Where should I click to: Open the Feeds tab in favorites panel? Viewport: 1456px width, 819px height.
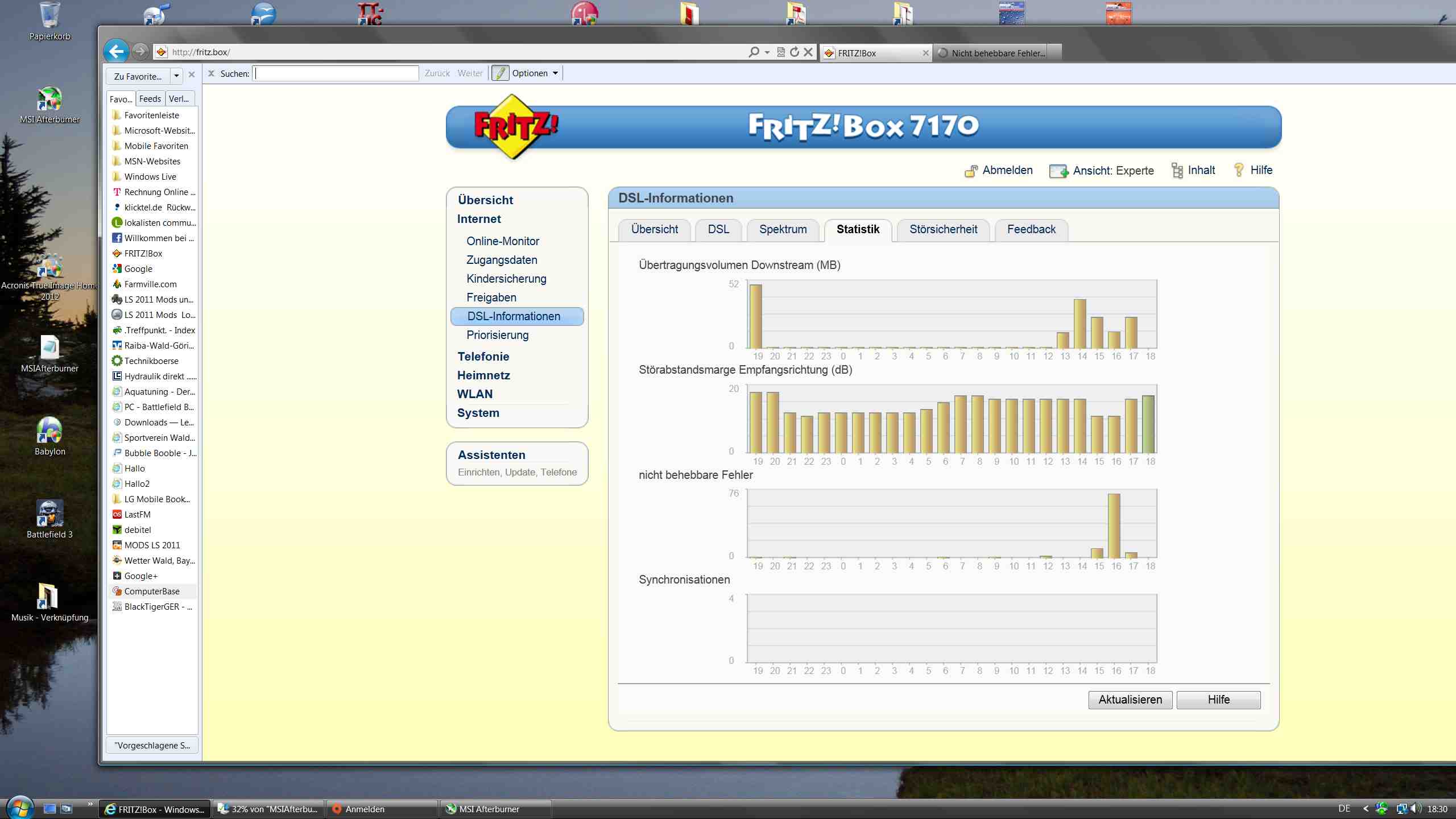click(150, 98)
